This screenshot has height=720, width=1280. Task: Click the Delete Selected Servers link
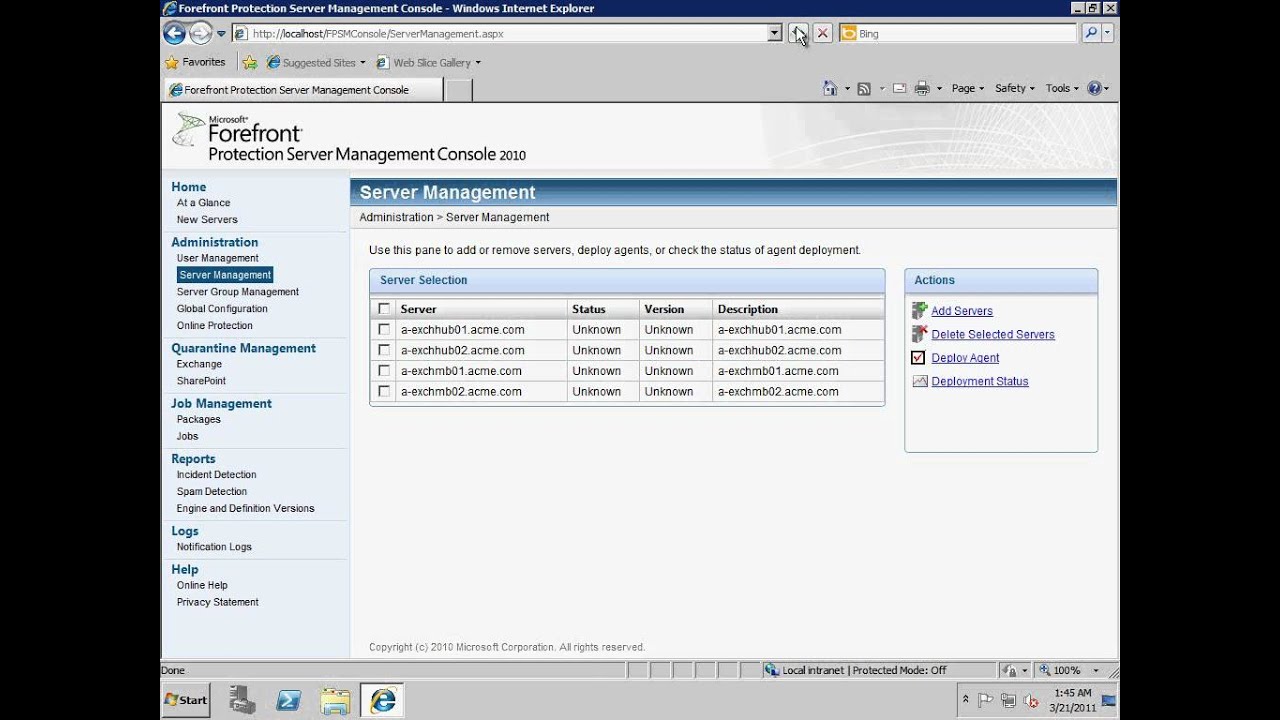[x=993, y=334]
